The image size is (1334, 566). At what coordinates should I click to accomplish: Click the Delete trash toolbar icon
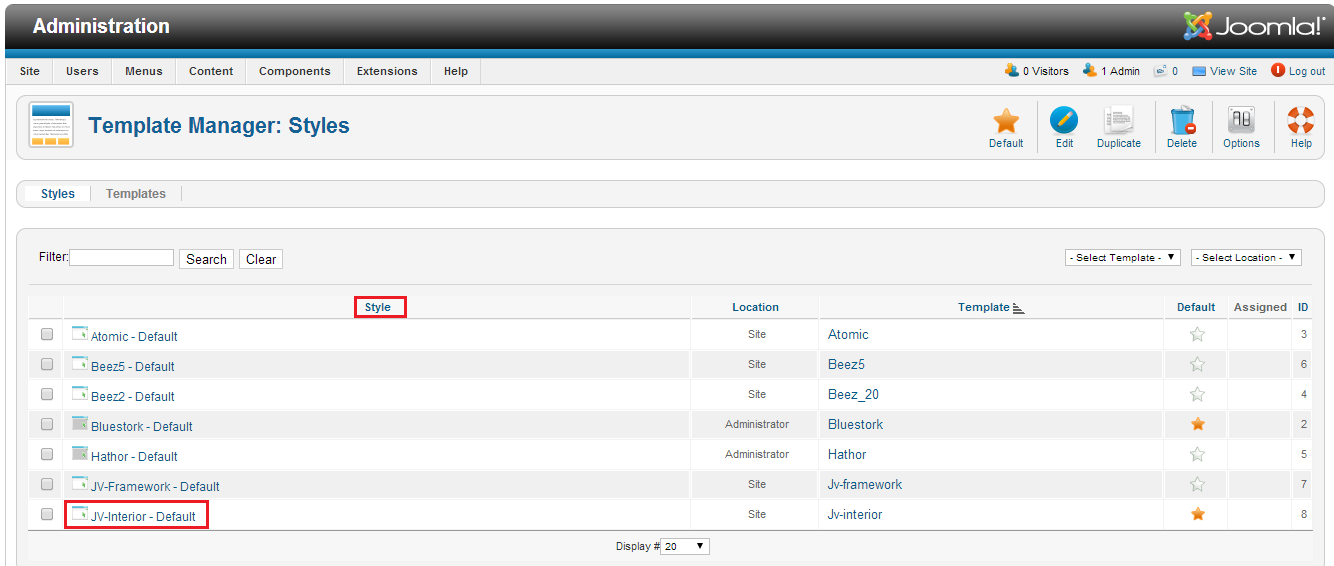[x=1182, y=121]
